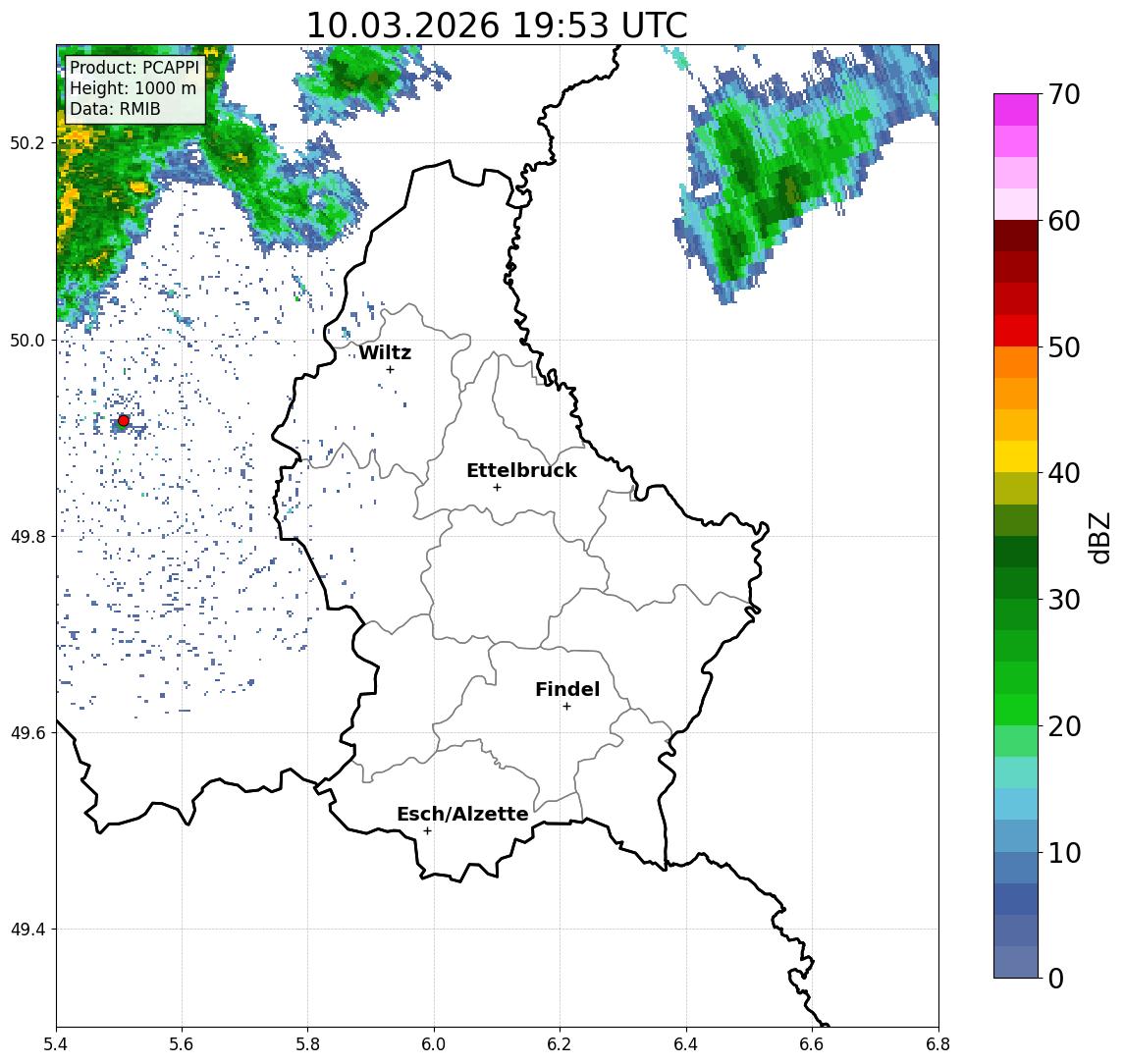Click the Wiltz station cross marker
Screen dimensions: 1124x1064
click(390, 369)
